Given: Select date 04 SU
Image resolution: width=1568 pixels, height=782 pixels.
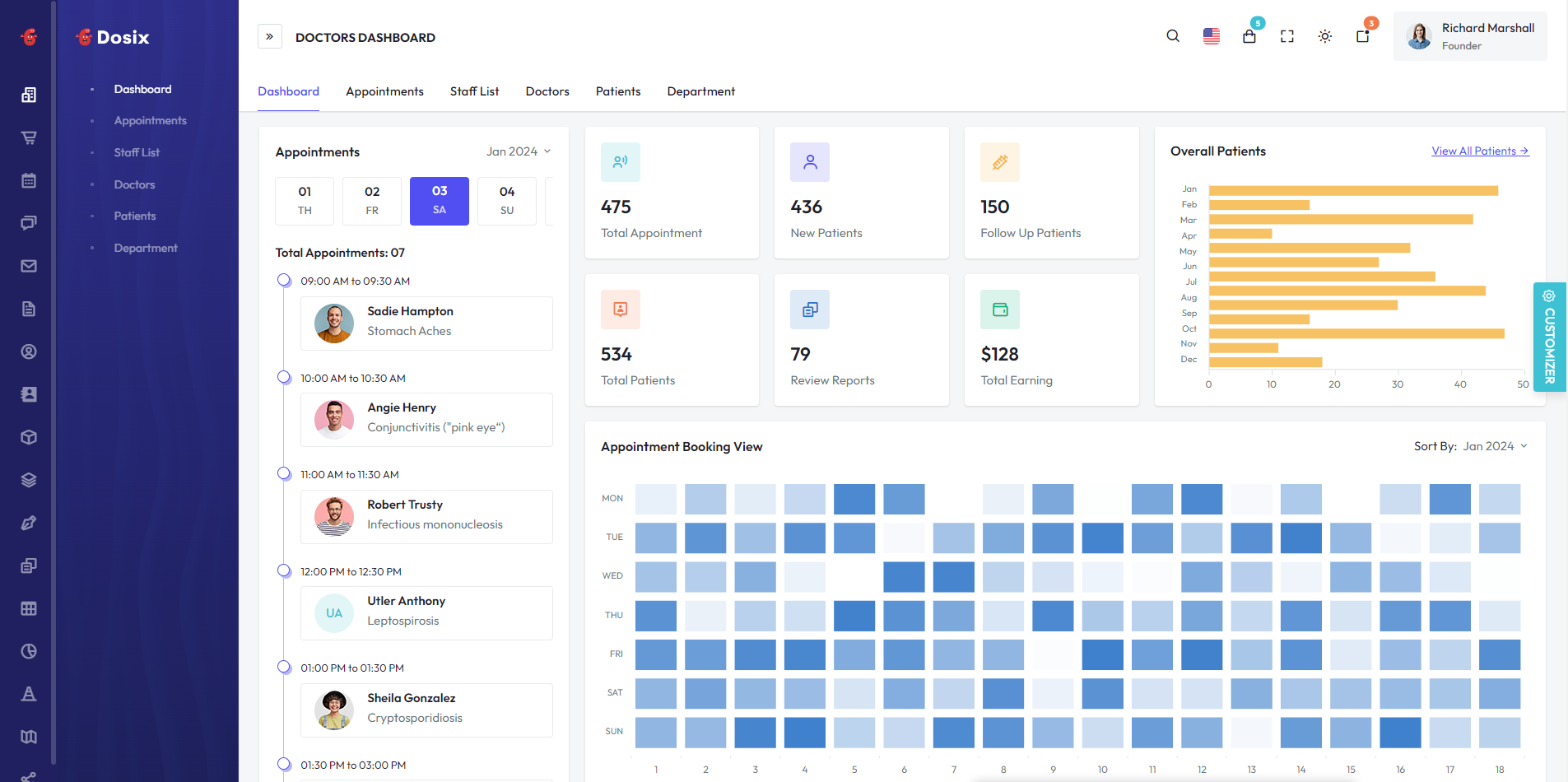Looking at the screenshot, I should pos(507,201).
